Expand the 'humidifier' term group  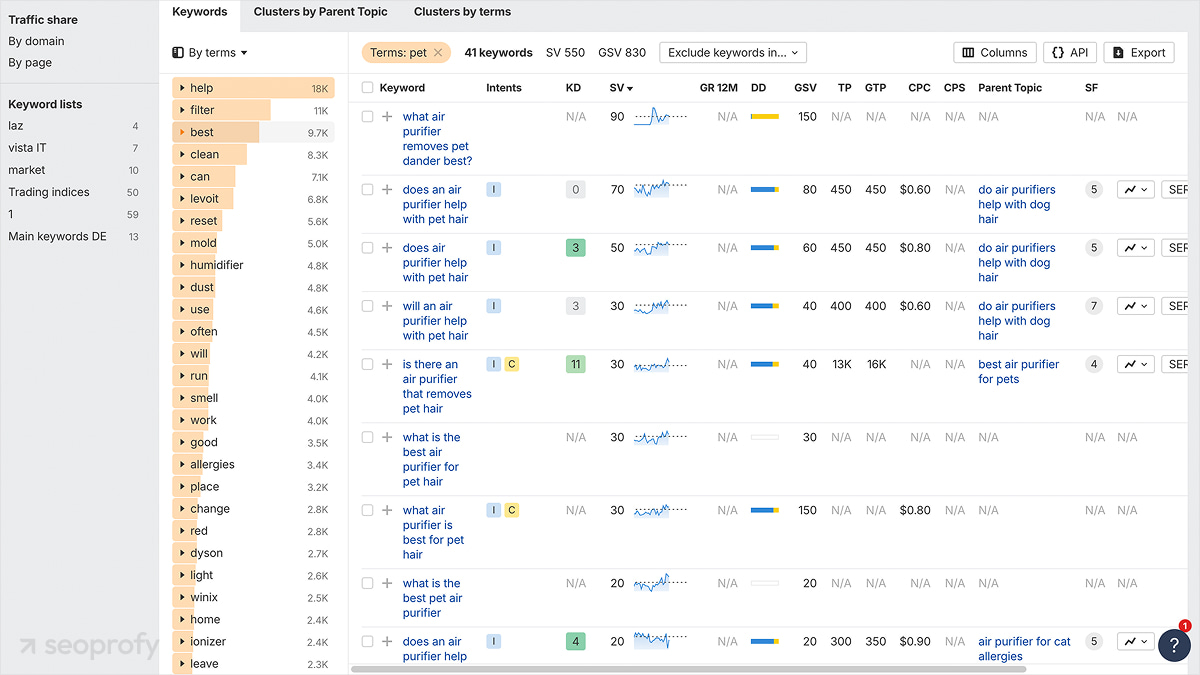[x=182, y=265]
